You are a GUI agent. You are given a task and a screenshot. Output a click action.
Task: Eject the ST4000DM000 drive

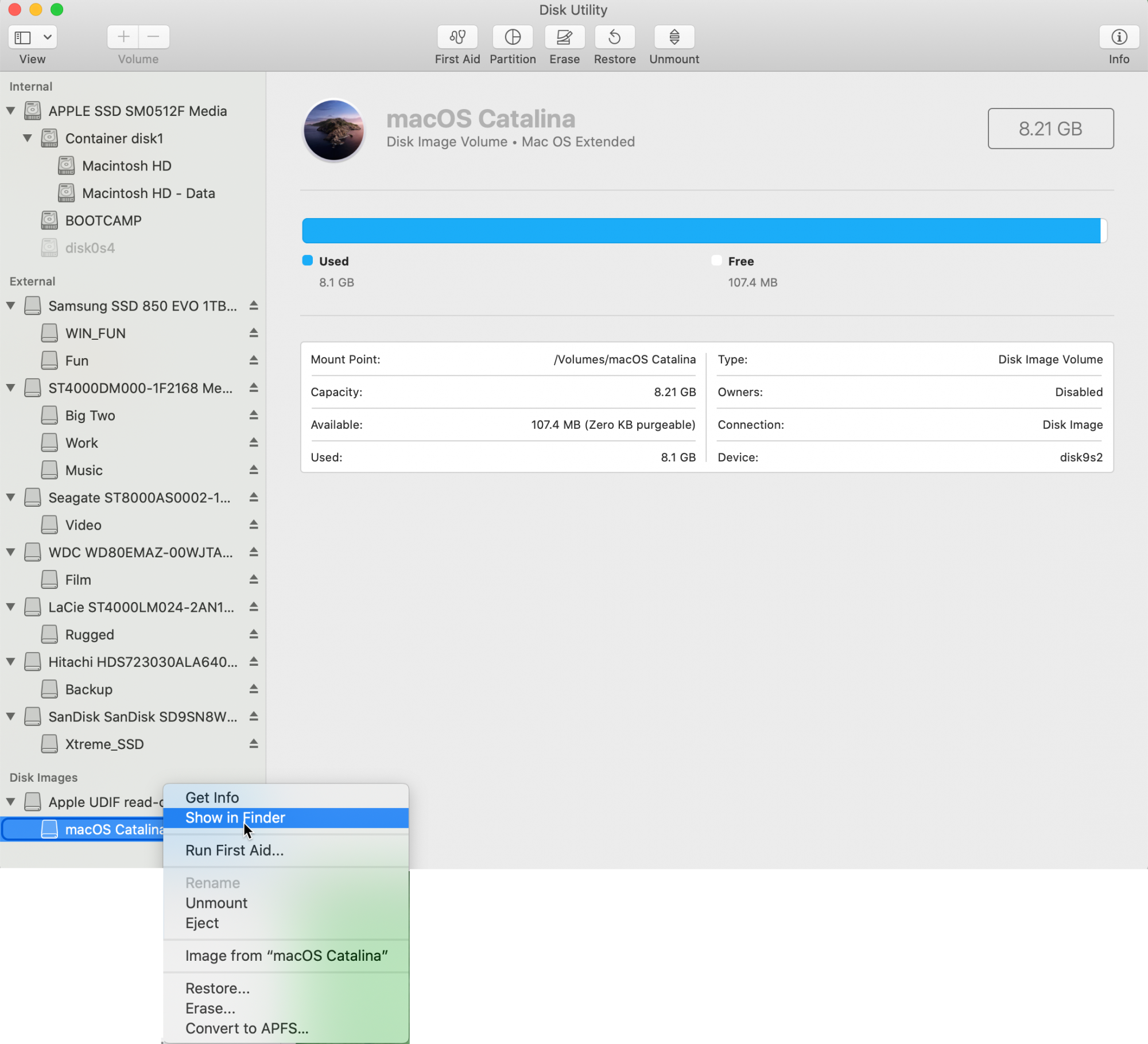pos(253,388)
